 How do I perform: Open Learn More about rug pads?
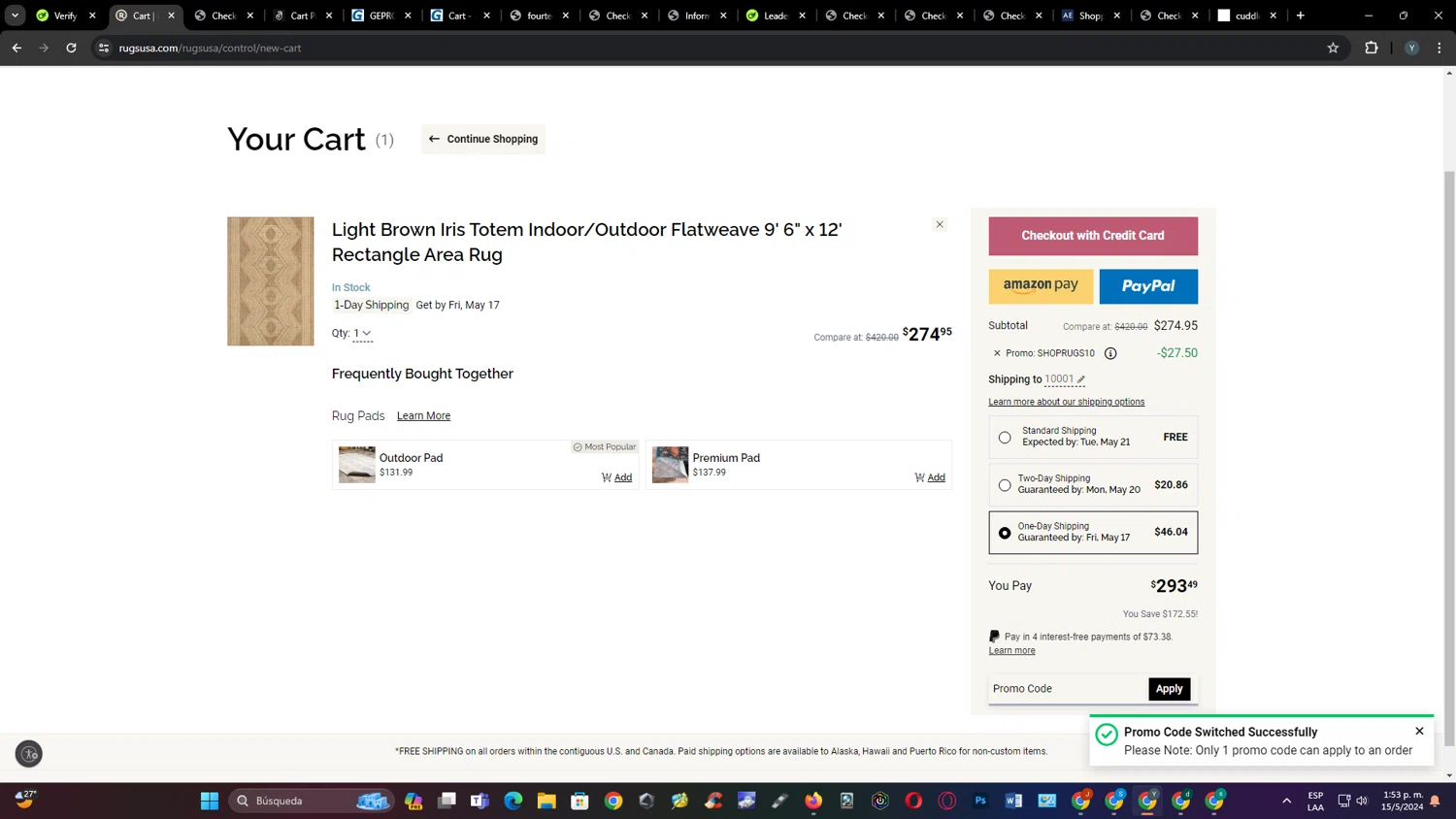coord(423,415)
